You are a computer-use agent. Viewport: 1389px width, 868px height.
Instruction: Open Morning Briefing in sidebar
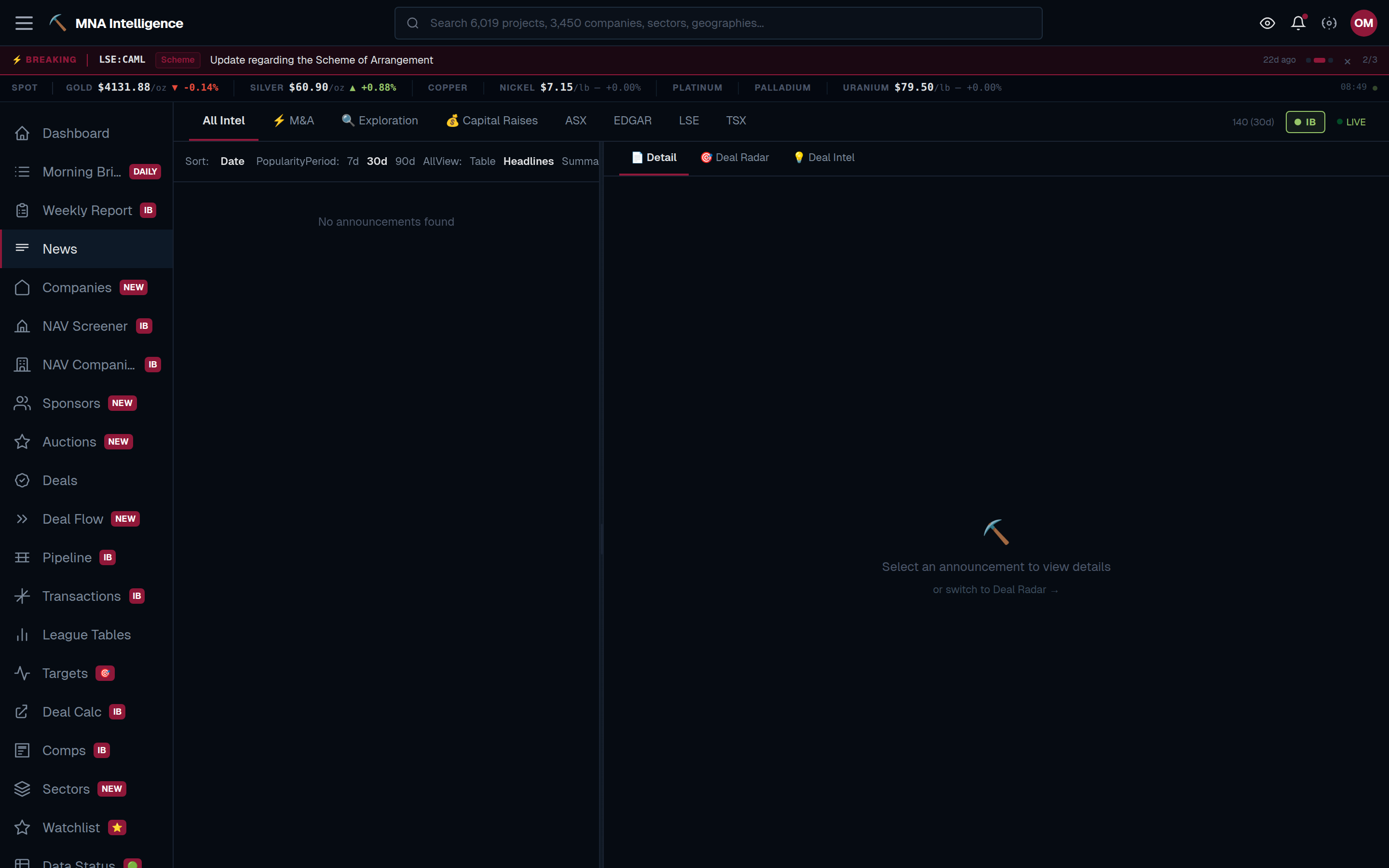point(87,172)
